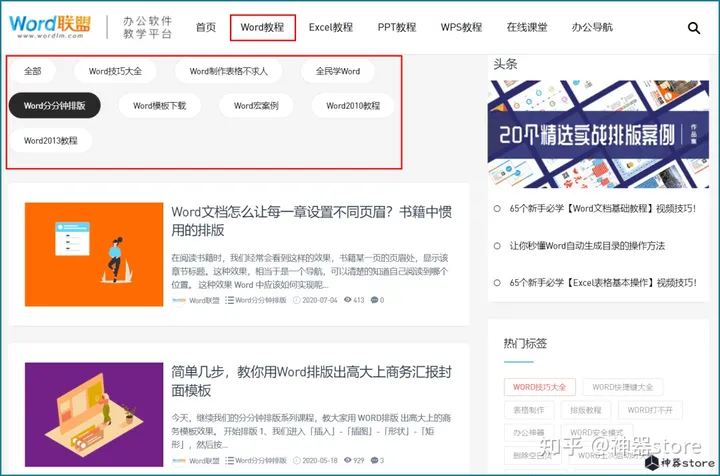Open the 20个精选实战排版案例 banner image
The height and width of the screenshot is (476, 720).
click(591, 135)
